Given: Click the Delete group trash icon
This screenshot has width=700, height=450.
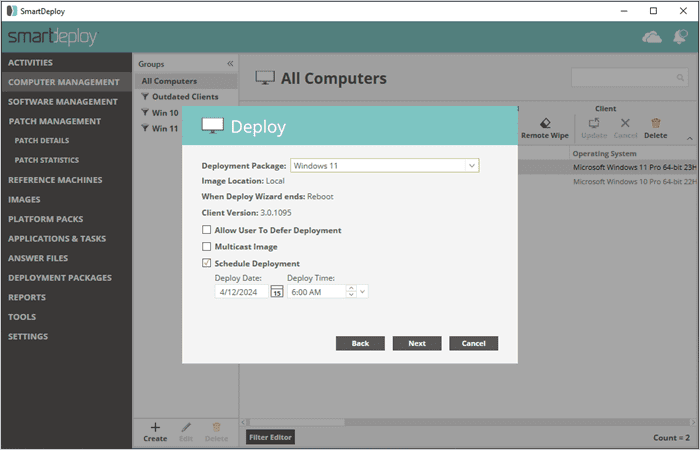Looking at the screenshot, I should [216, 427].
